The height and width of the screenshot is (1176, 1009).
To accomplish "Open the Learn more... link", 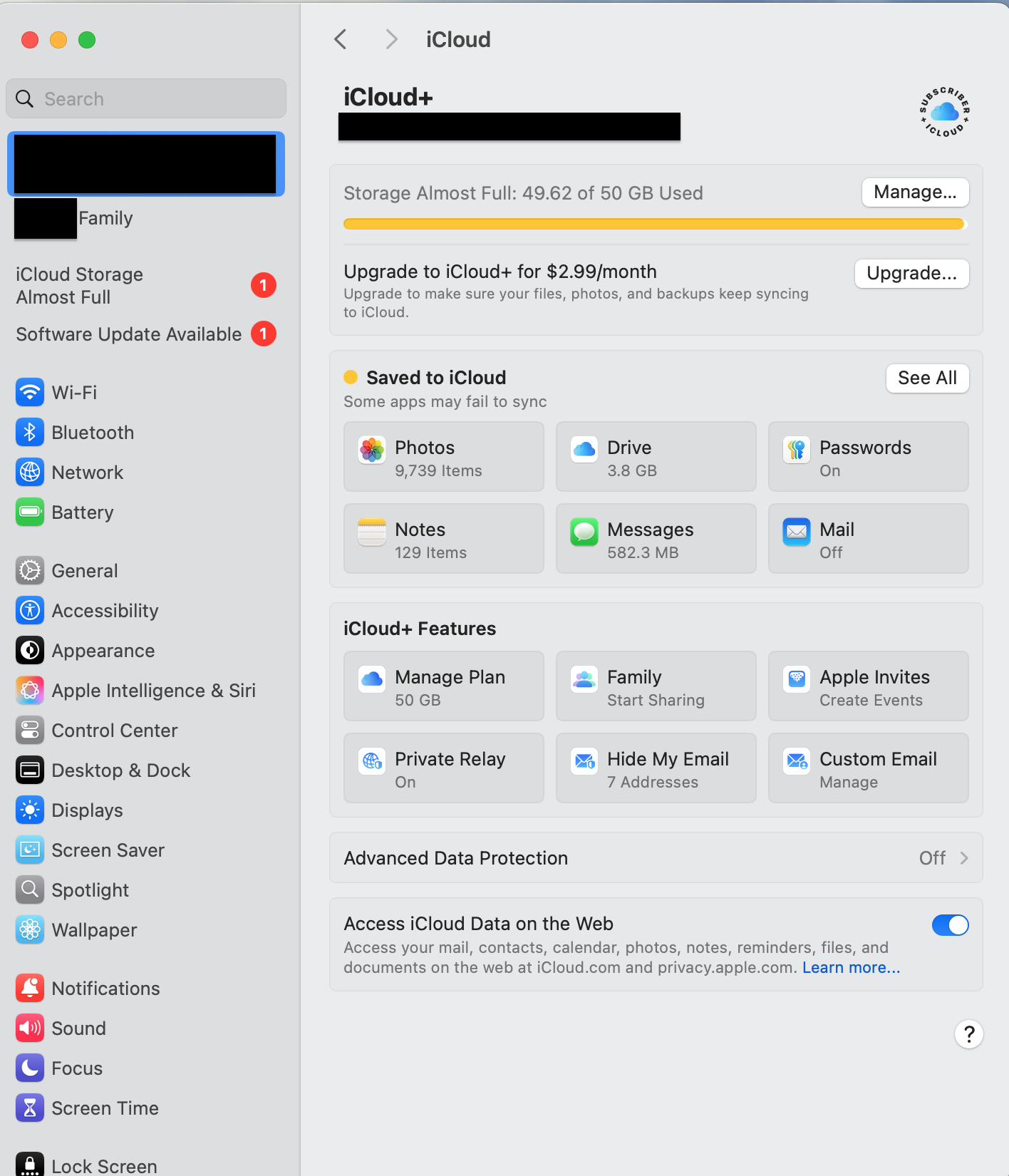I will click(x=852, y=967).
